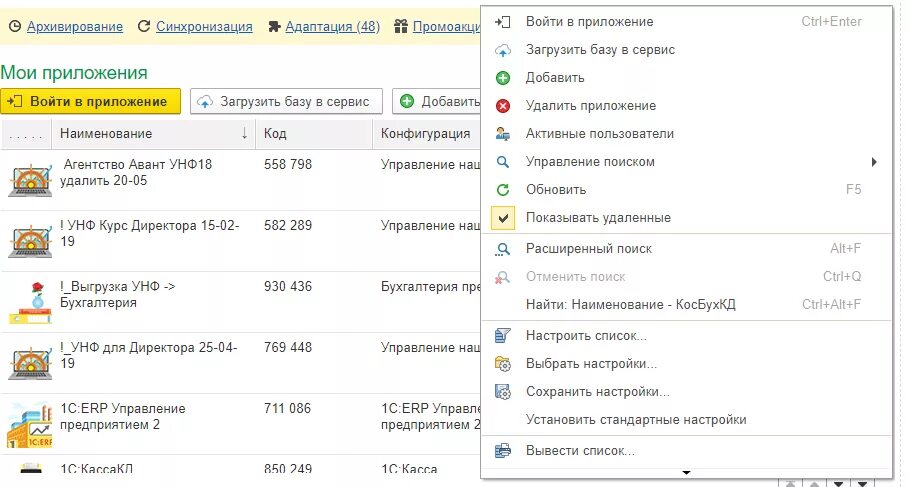The image size is (909, 487).
Task: Click the ! УНФ Курс Директора app icon
Action: 30,241
